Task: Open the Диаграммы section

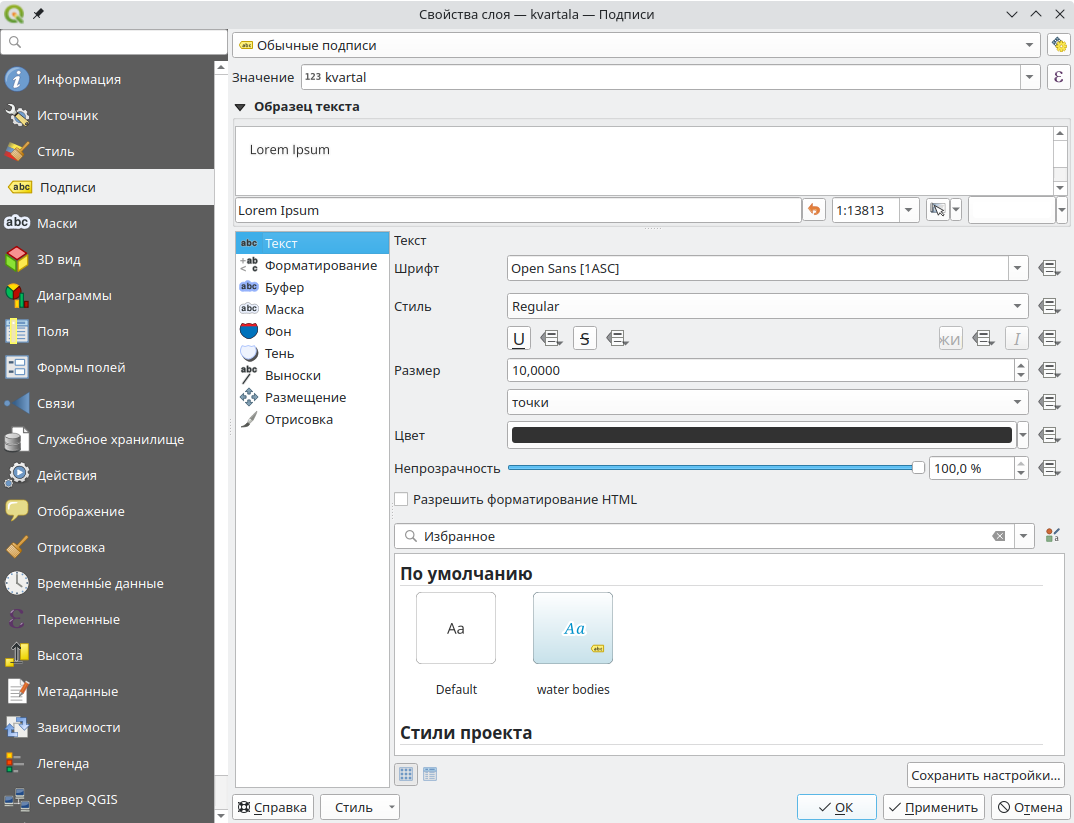Action: pos(107,296)
